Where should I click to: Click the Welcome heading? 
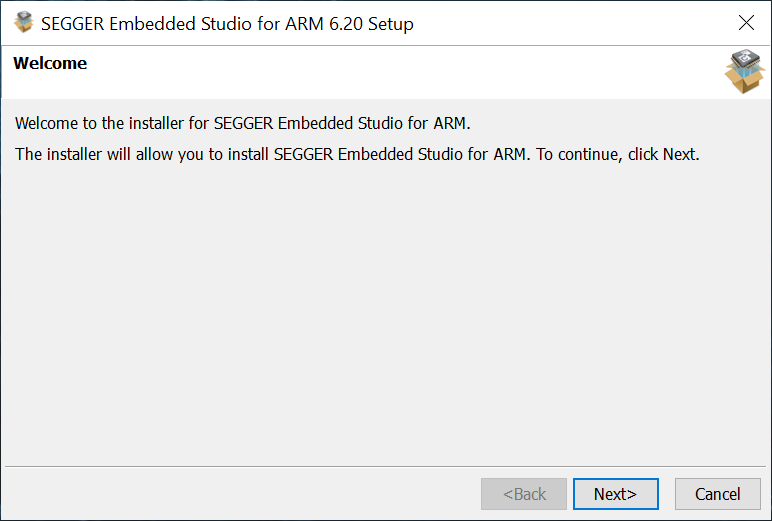click(50, 63)
